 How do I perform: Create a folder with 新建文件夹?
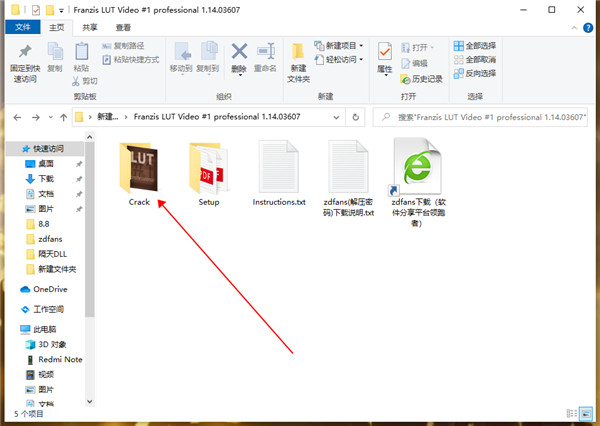click(x=298, y=63)
